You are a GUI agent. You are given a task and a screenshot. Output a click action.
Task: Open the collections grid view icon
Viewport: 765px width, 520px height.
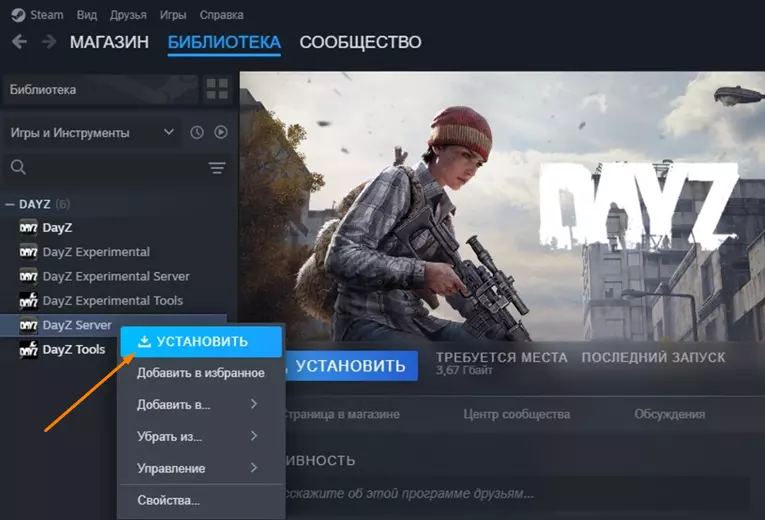217,89
